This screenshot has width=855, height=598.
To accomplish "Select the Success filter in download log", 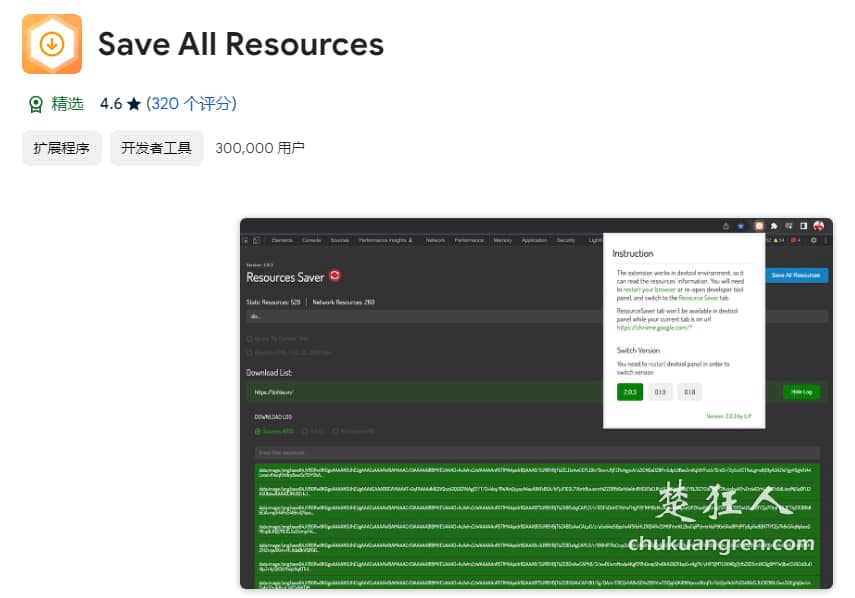I will (x=257, y=431).
